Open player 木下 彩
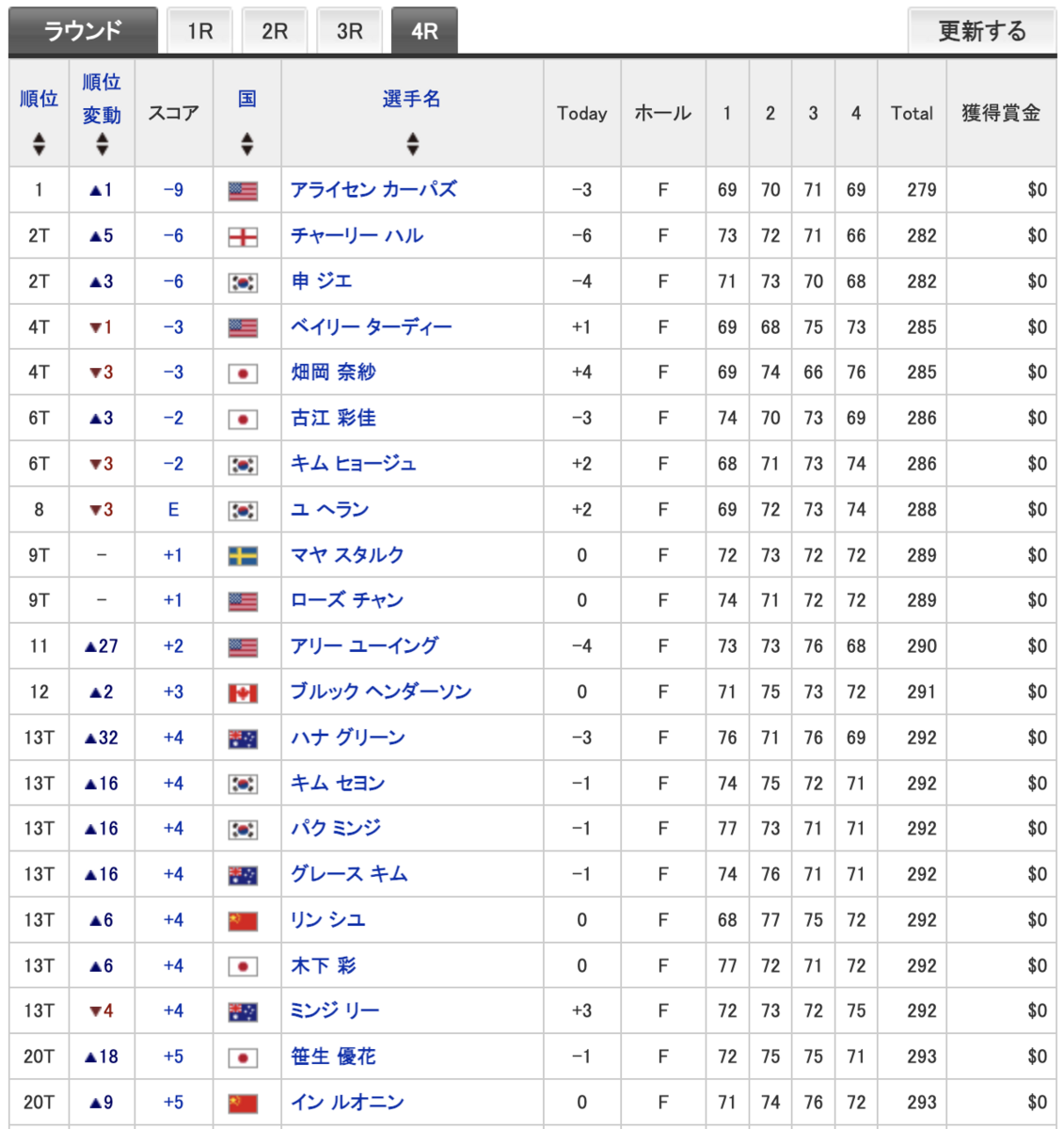 (x=324, y=965)
